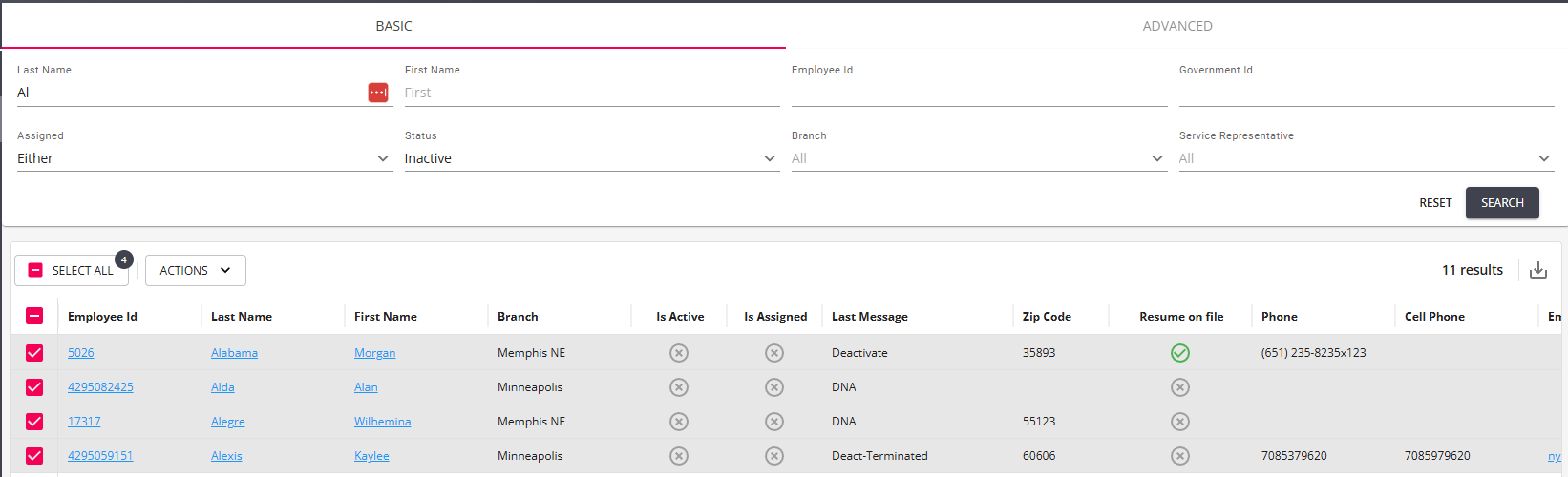Select the Basic search tab
The height and width of the screenshot is (477, 1568).
pyautogui.click(x=393, y=26)
